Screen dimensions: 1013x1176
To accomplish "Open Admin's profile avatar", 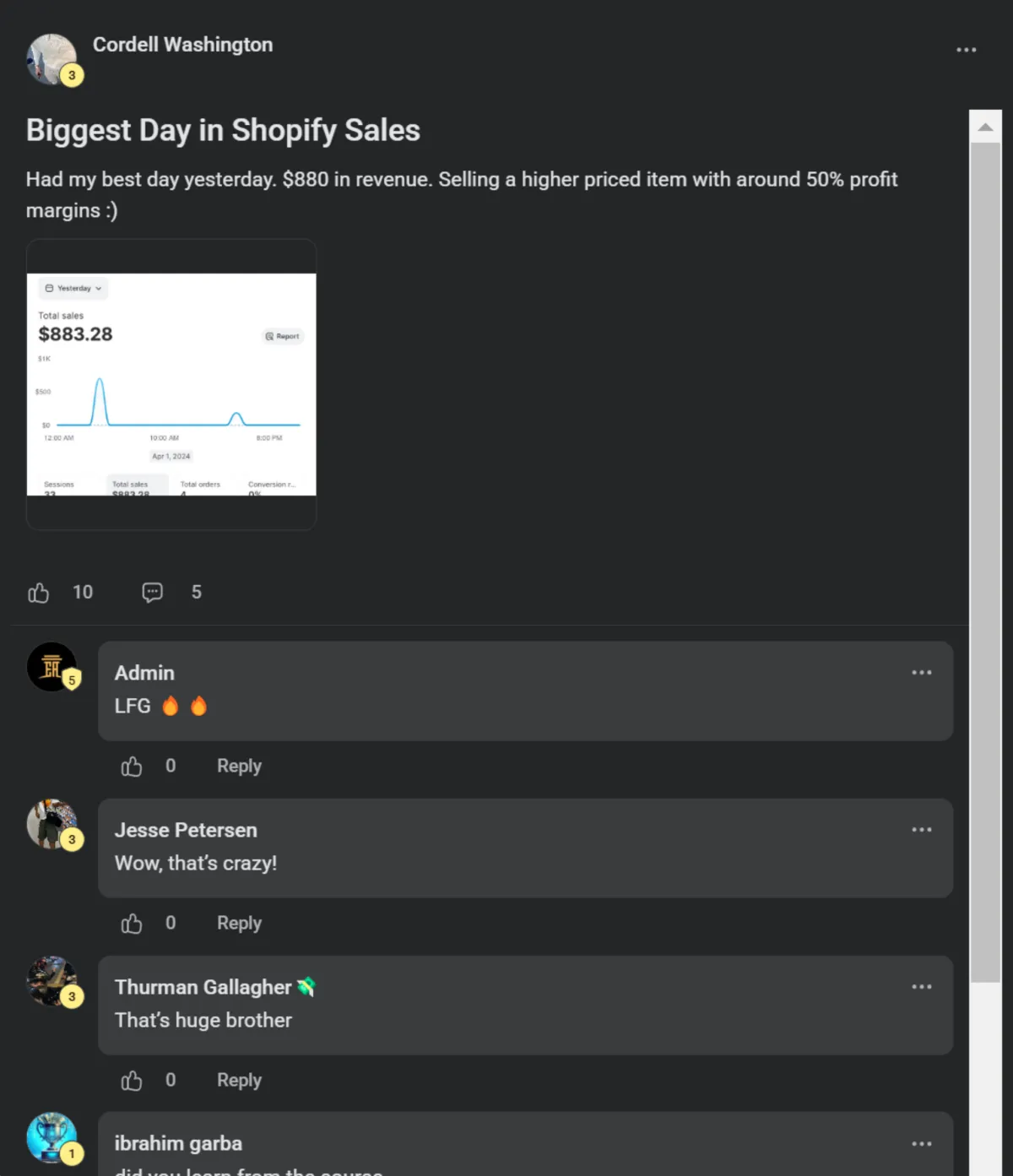I will (51, 667).
